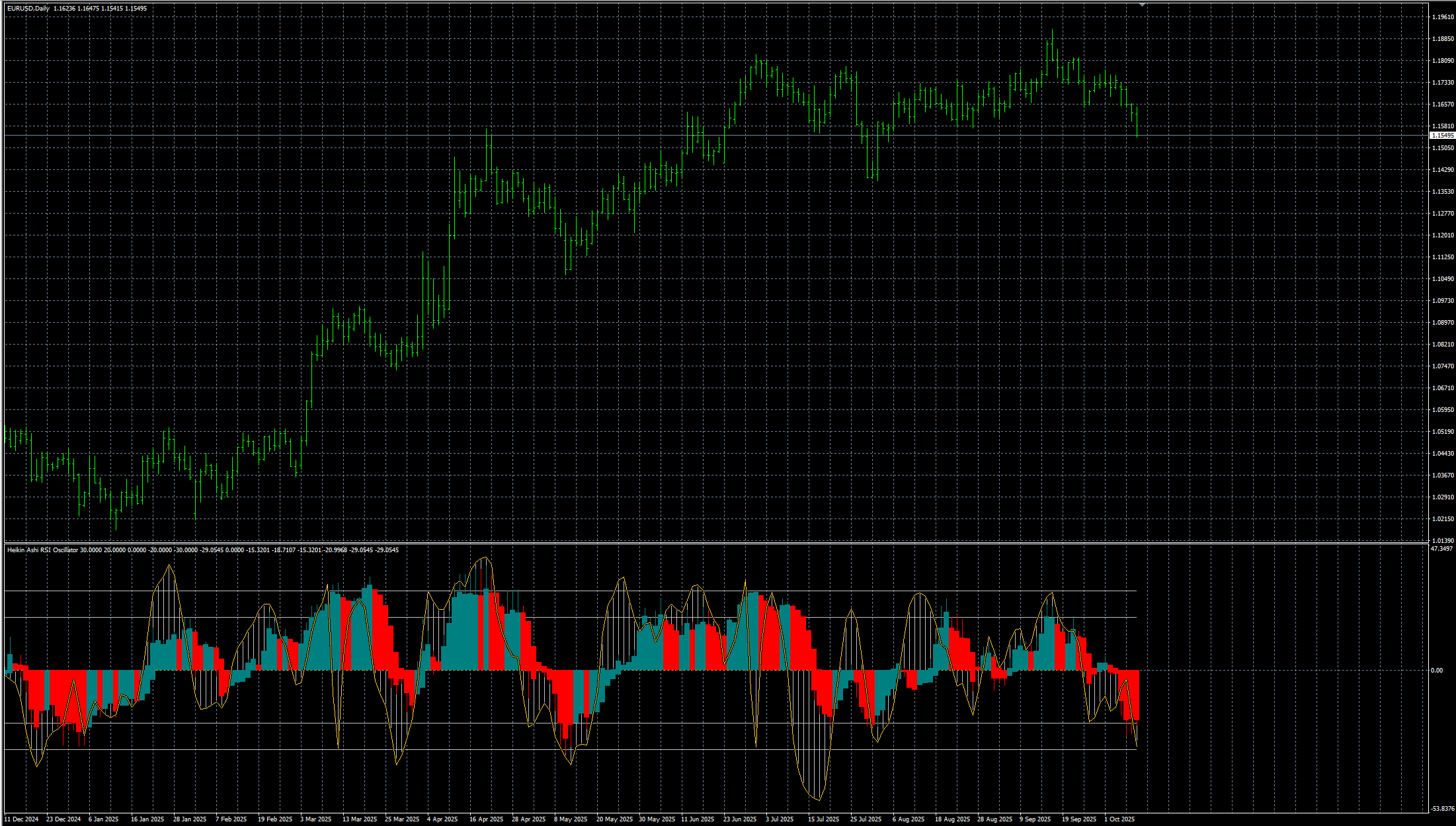Click the 1.16570 price scale label
Image resolution: width=1456 pixels, height=826 pixels.
click(x=1443, y=104)
